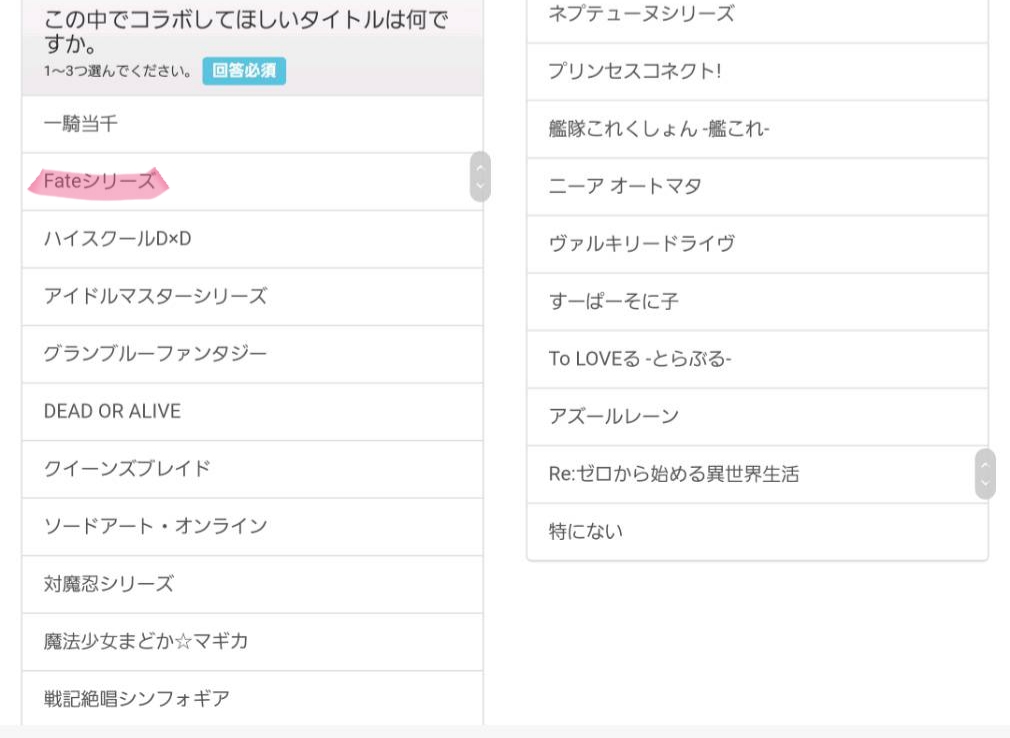Screen dimensions: 1010x738
Task: Click the left list scrollbar handle
Action: coord(480,176)
